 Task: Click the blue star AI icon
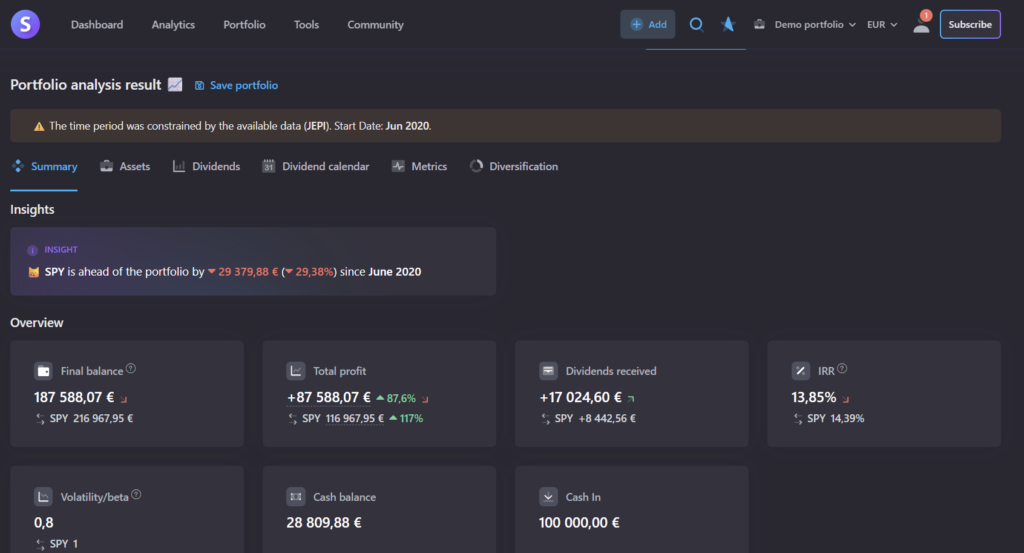(729, 24)
